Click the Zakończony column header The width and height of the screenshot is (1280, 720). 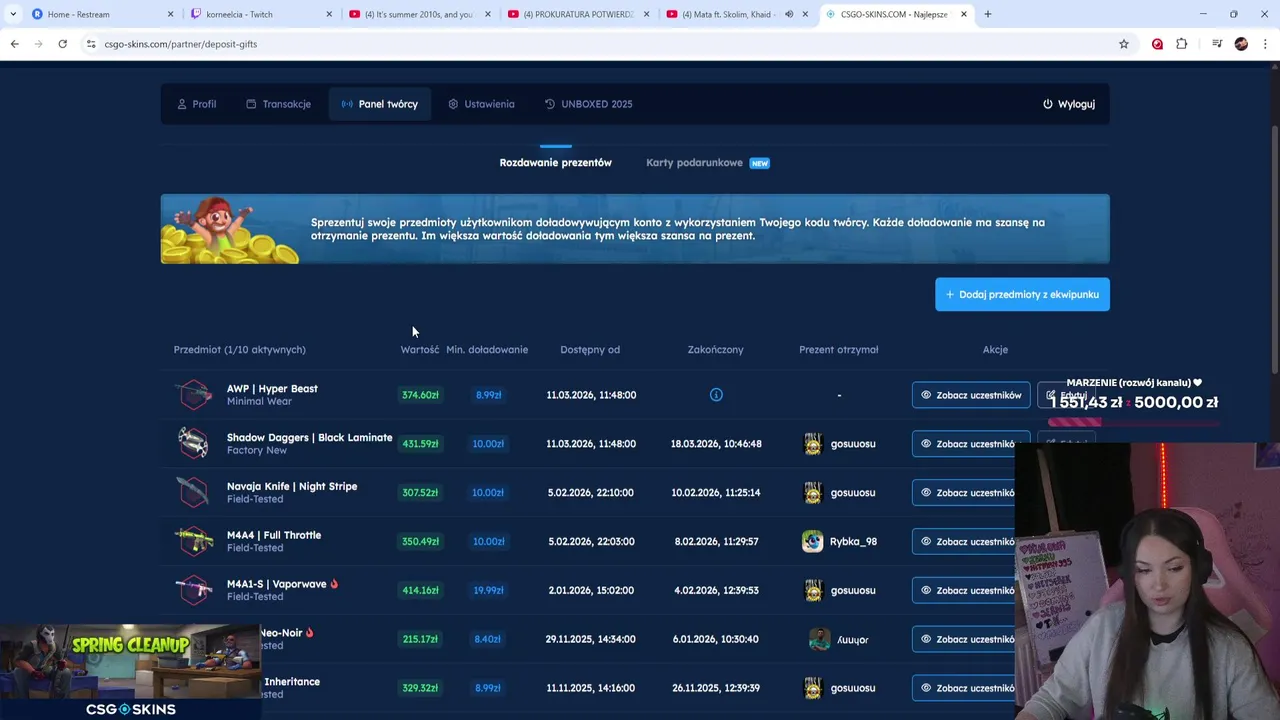click(715, 350)
